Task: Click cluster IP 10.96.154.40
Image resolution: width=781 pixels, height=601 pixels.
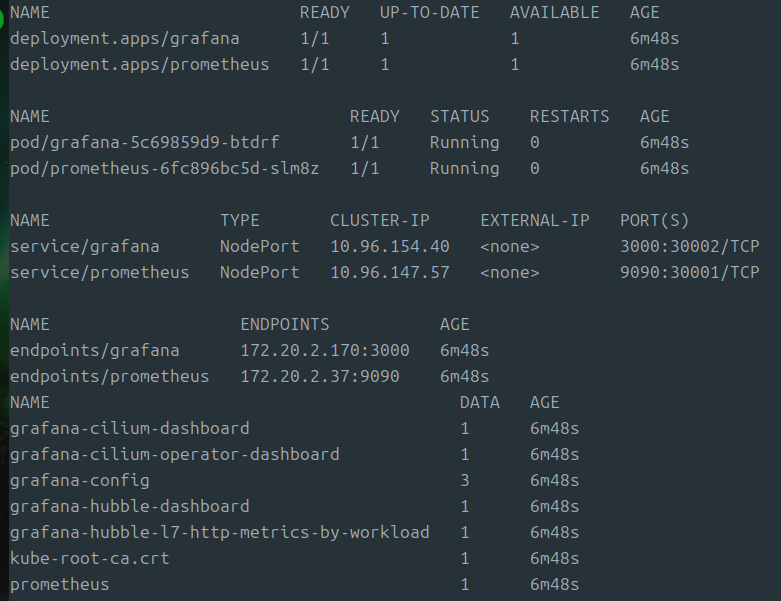Action: coord(390,246)
